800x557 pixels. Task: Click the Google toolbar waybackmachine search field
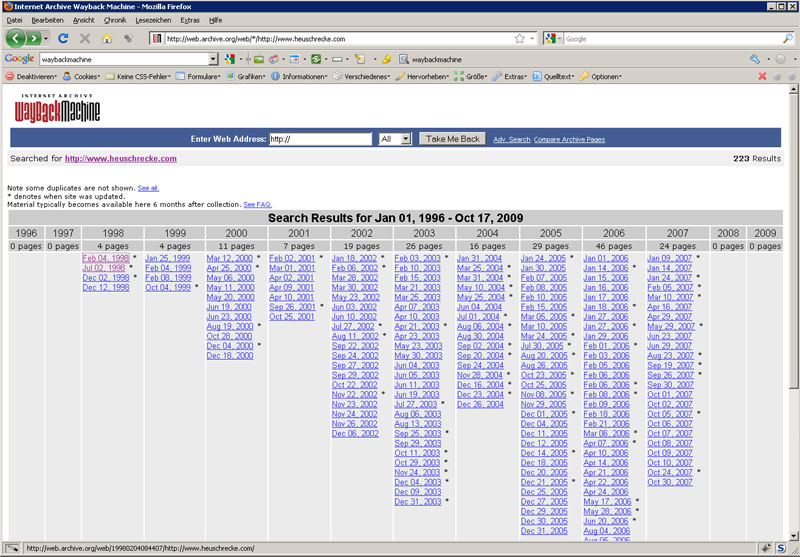pos(124,59)
